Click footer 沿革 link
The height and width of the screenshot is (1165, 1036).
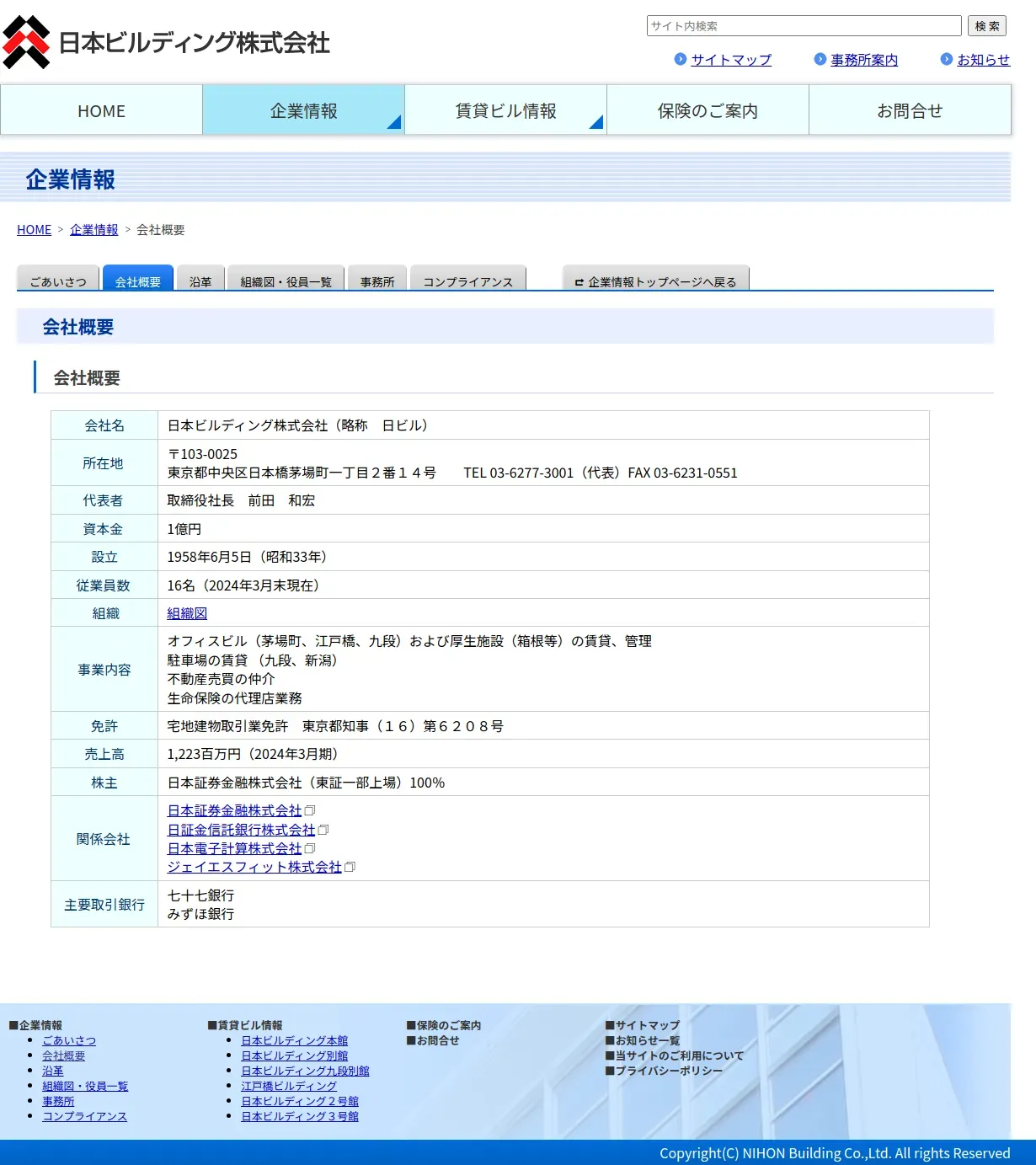(53, 1071)
